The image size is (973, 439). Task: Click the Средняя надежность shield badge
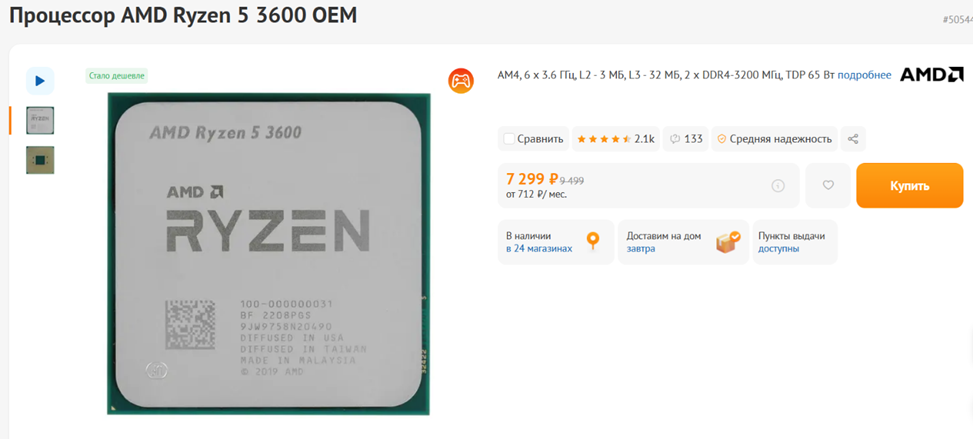774,139
